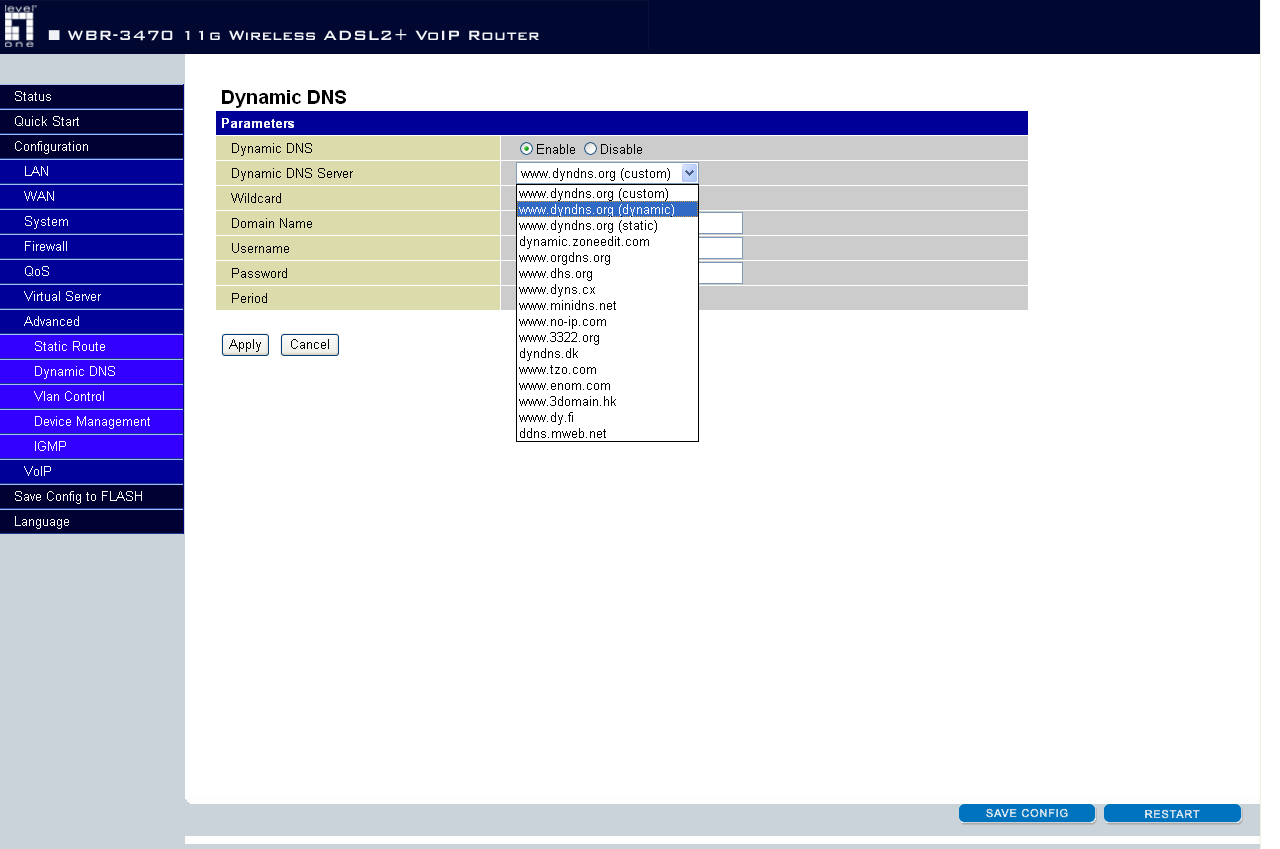Pick dynamic.zoneedit.com from the list

pos(607,241)
